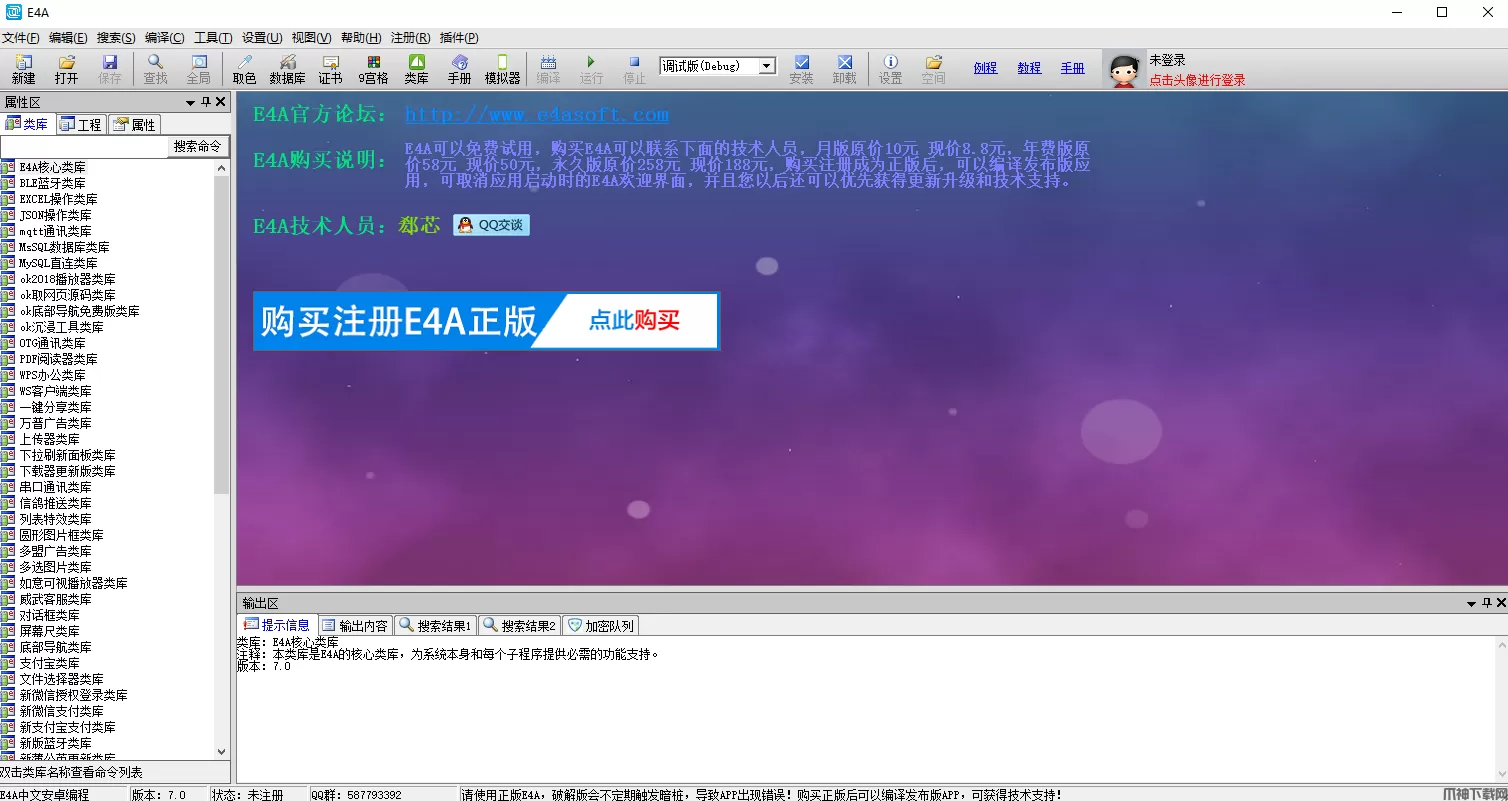Click the library search input field
Screen dimensions: 1508x801
coord(83,146)
